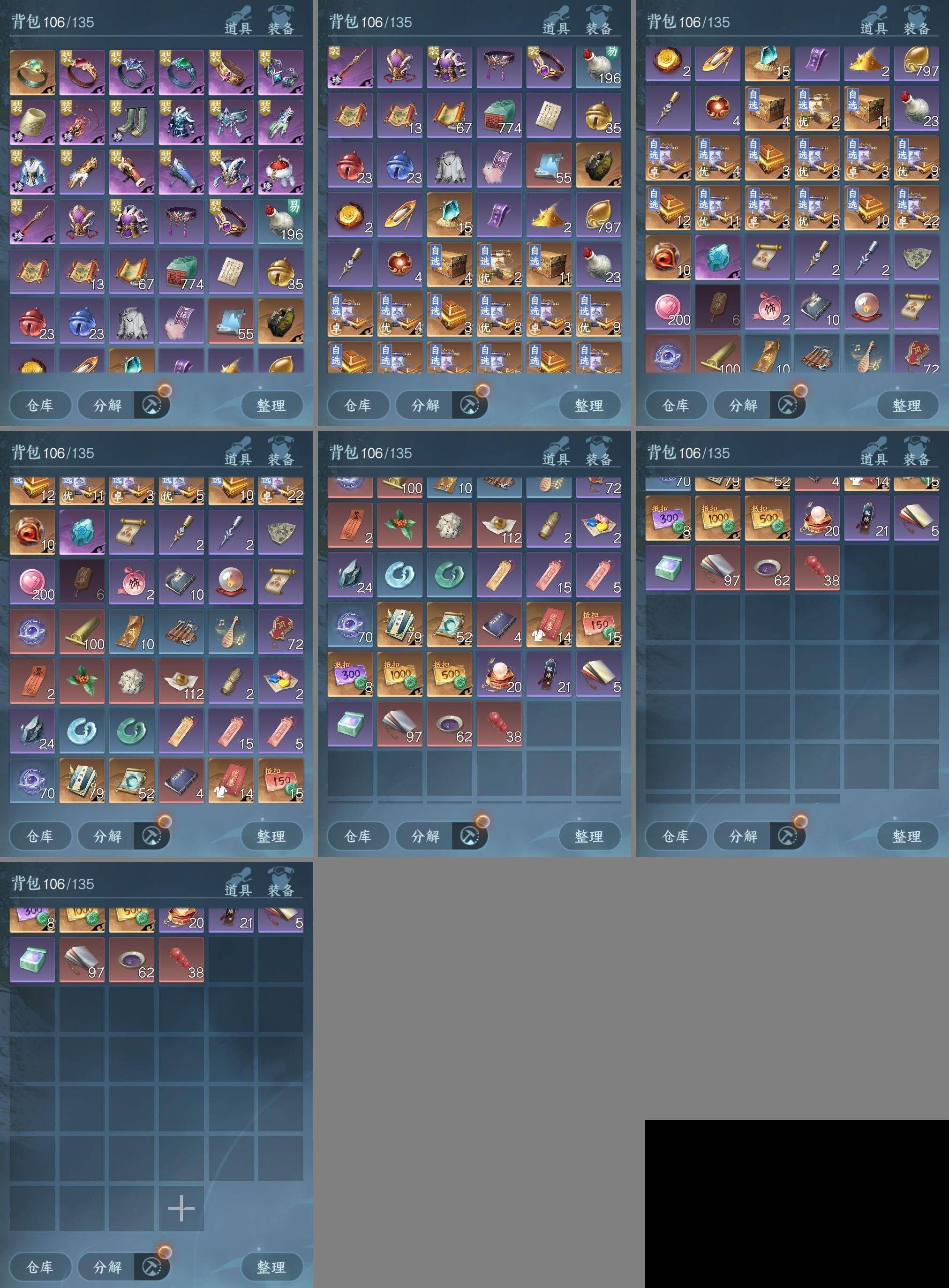The height and width of the screenshot is (1288, 949).
Task: In middle-left panel, select the holly berries item
Action: point(82,681)
